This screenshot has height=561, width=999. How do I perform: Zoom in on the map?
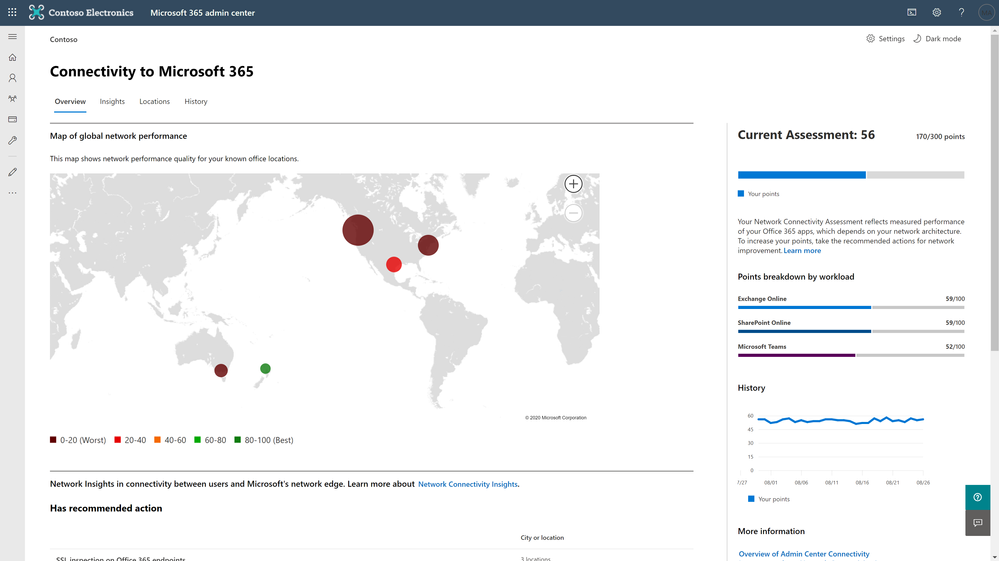(x=573, y=184)
